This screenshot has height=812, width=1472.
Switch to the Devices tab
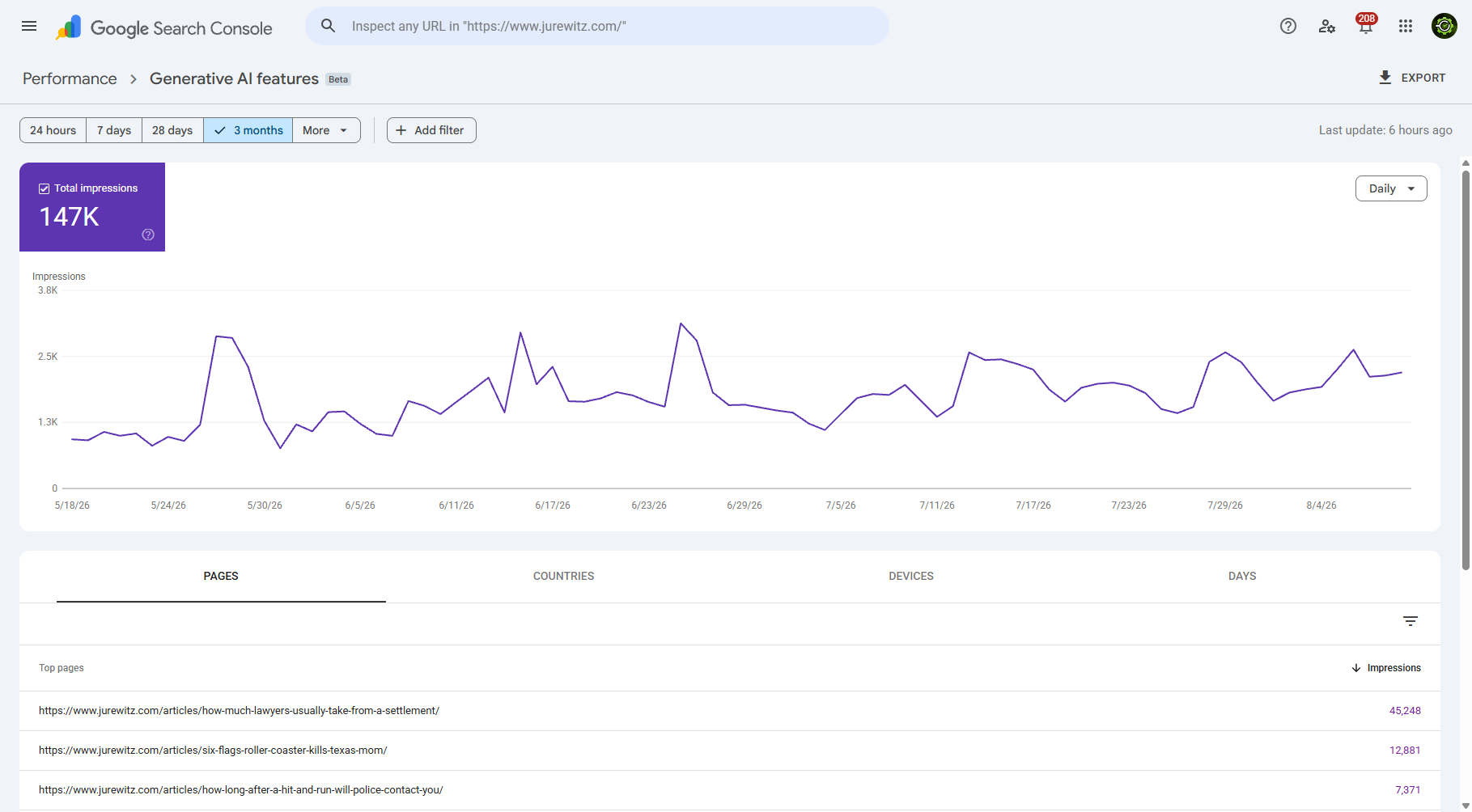pos(911,576)
